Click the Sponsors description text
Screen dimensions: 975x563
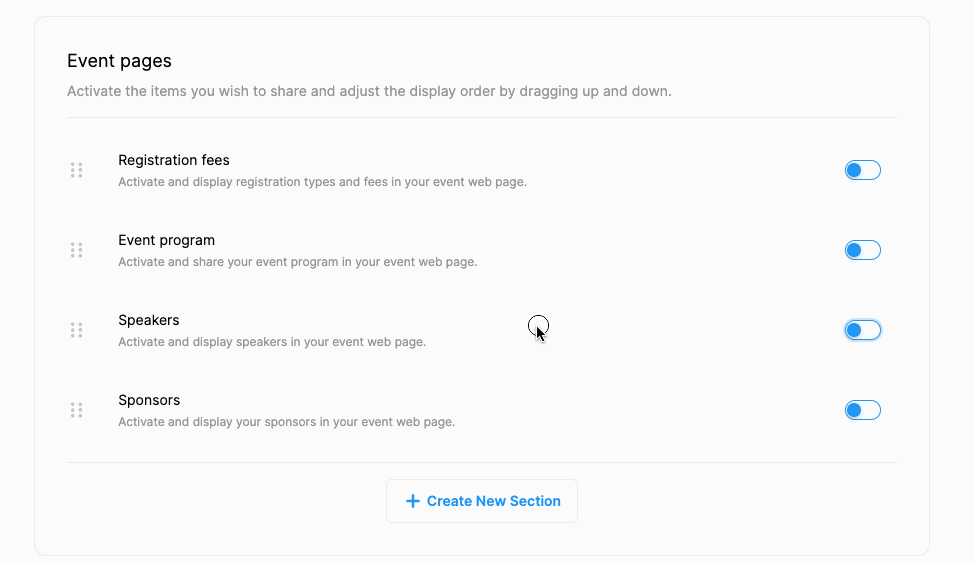coord(286,422)
